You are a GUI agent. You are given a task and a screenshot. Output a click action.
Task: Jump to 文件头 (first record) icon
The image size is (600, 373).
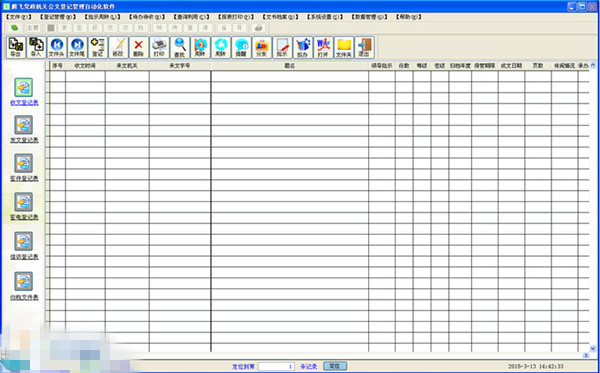point(57,47)
